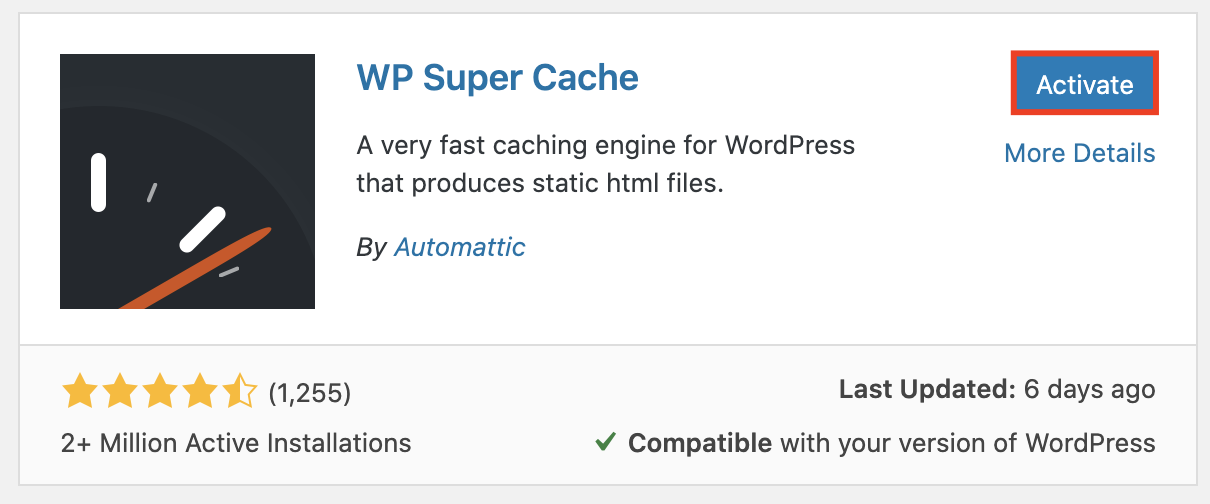Image resolution: width=1210 pixels, height=504 pixels.
Task: Select the fourth rating star
Action: (200, 393)
